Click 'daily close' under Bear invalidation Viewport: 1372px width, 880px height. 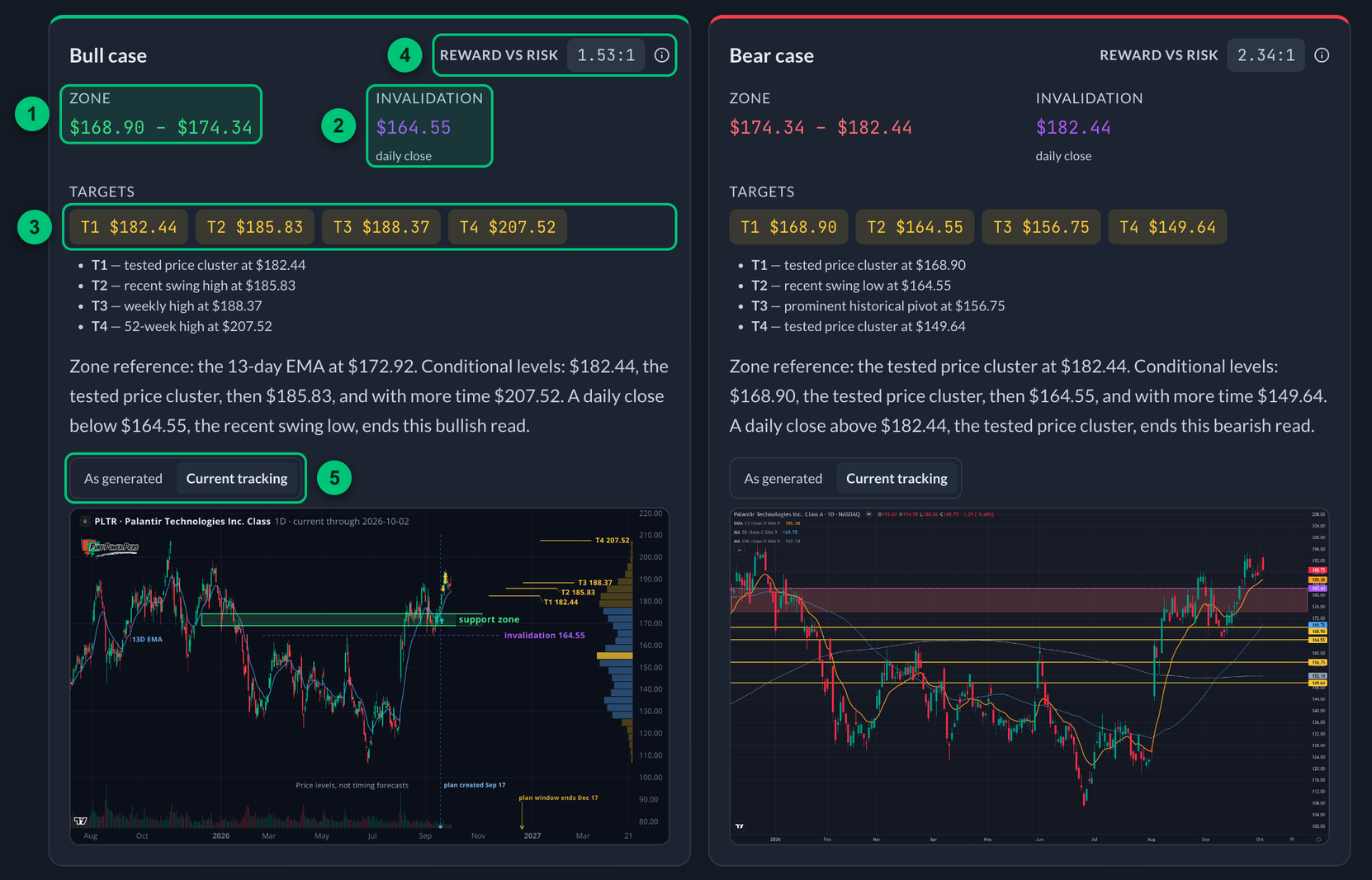(x=1063, y=156)
